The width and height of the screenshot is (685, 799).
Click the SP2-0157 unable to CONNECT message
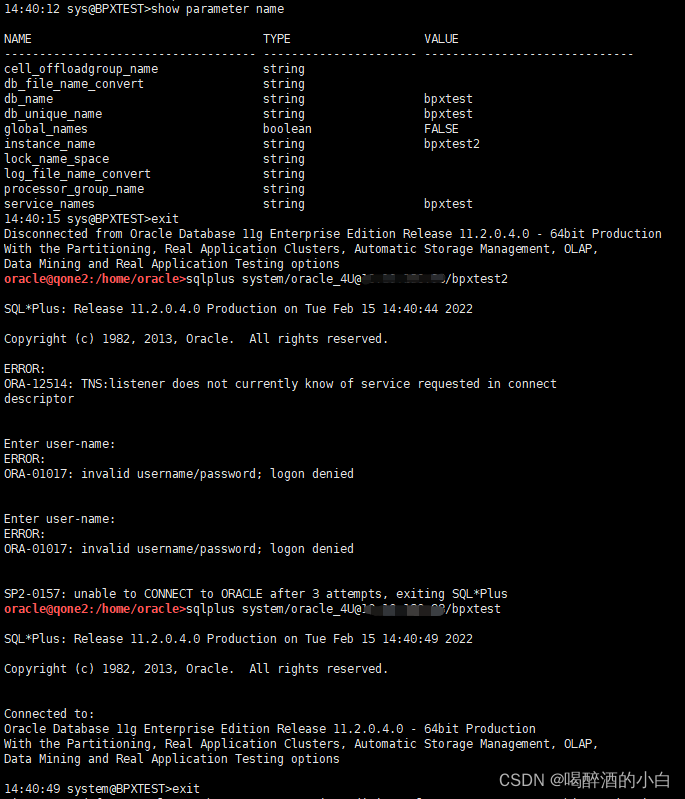pos(256,594)
